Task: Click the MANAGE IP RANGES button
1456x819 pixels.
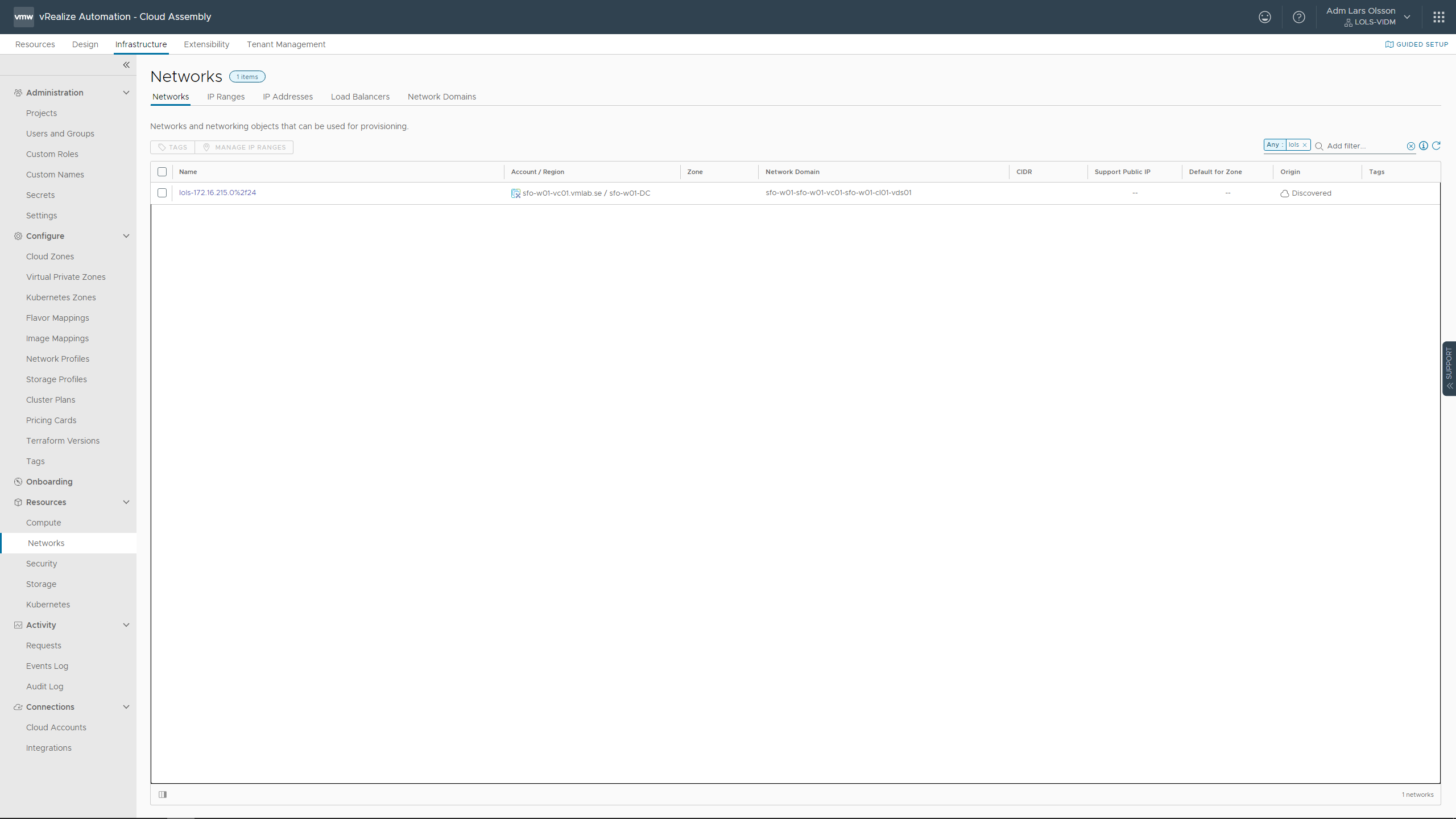Action: [244, 147]
